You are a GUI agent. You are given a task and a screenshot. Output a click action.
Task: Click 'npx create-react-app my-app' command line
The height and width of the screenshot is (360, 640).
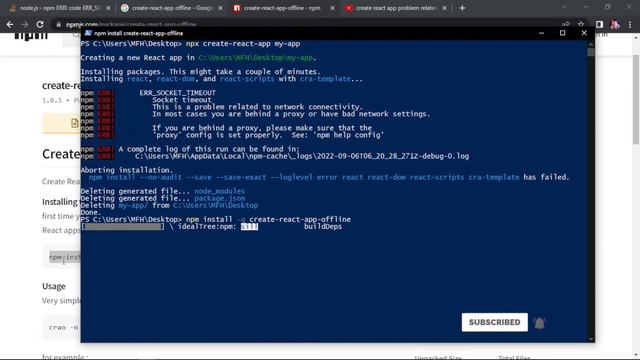(243, 44)
